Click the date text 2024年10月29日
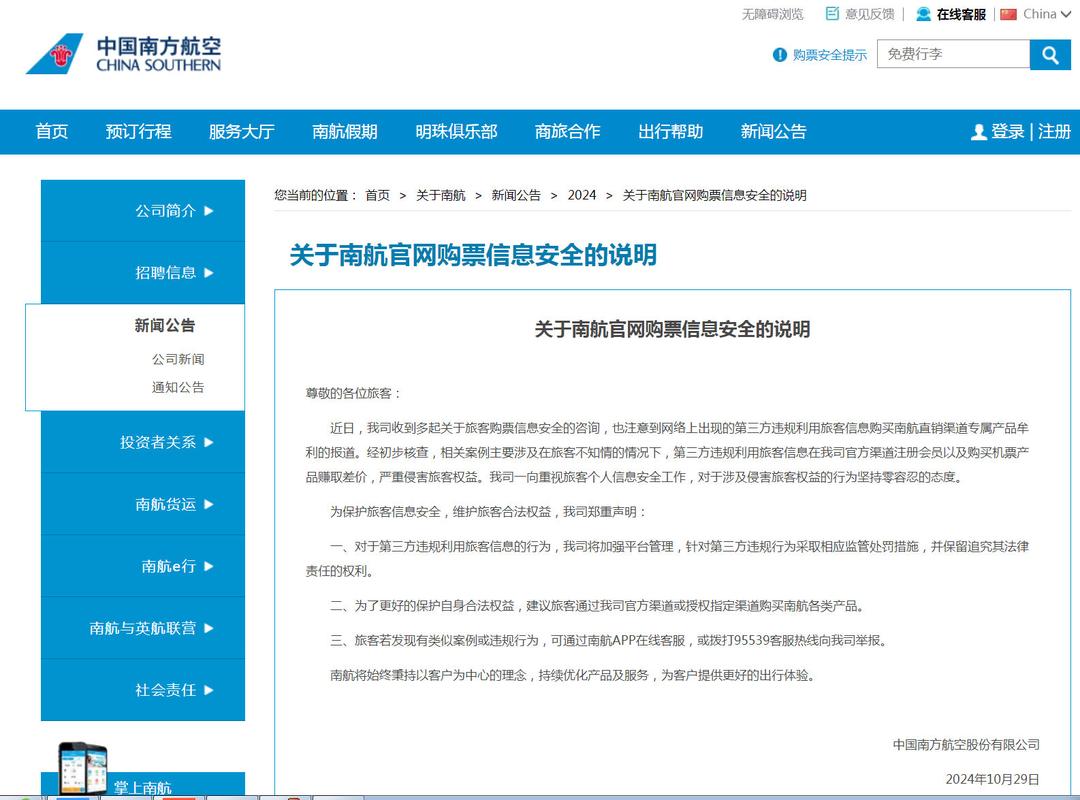 pos(993,779)
